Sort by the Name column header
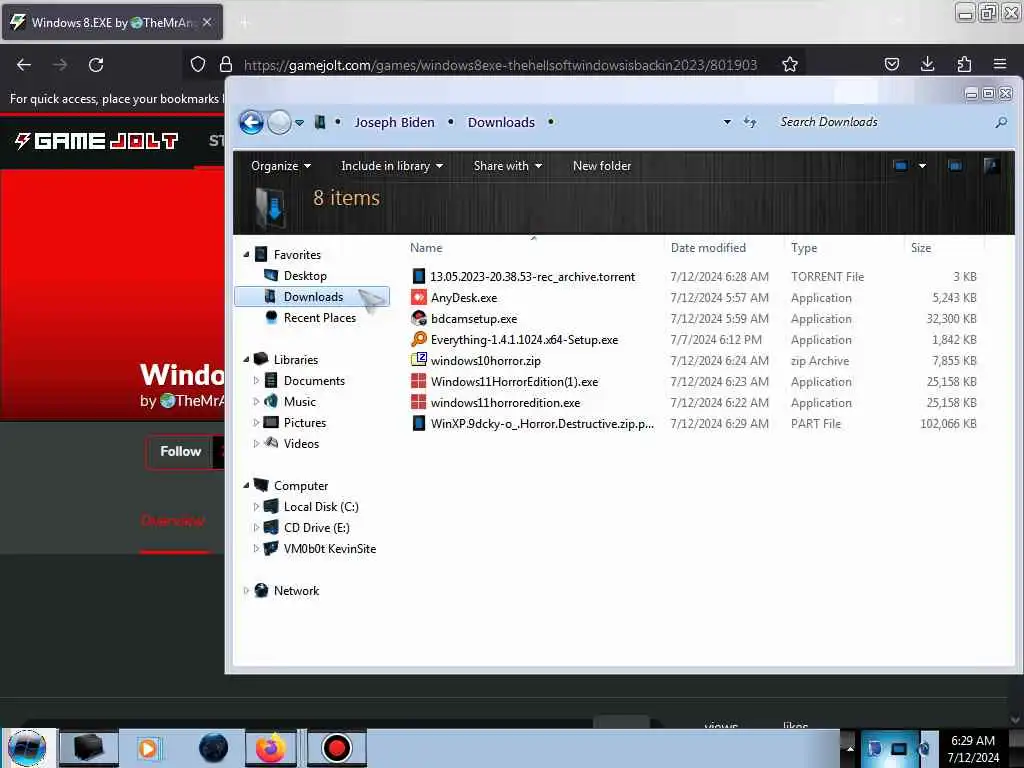The image size is (1024, 768). [426, 248]
